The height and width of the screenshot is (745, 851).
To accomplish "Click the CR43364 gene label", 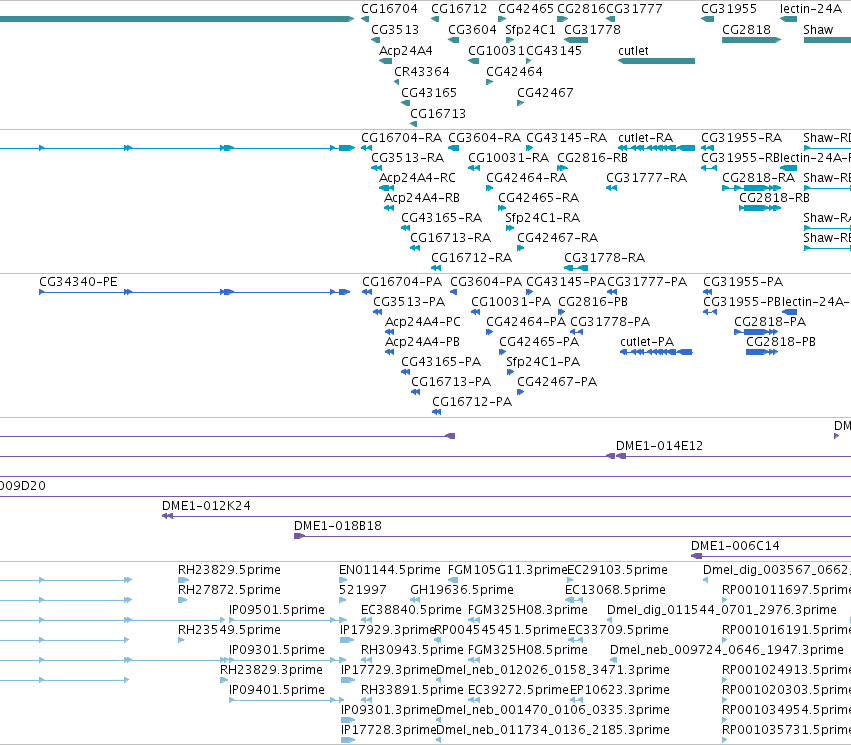I will click(422, 72).
